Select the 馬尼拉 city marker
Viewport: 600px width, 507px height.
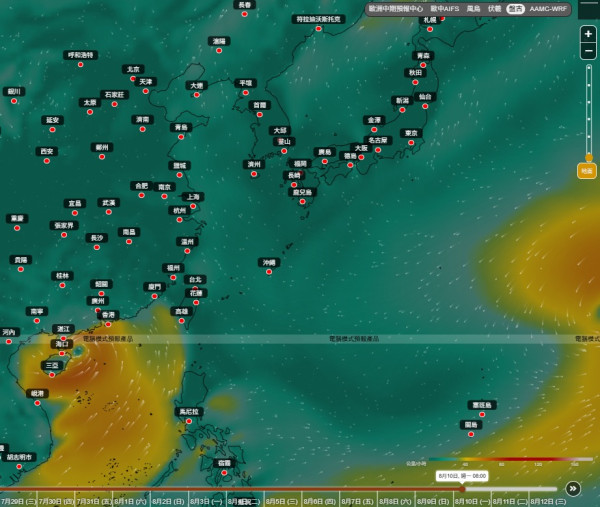click(x=189, y=421)
